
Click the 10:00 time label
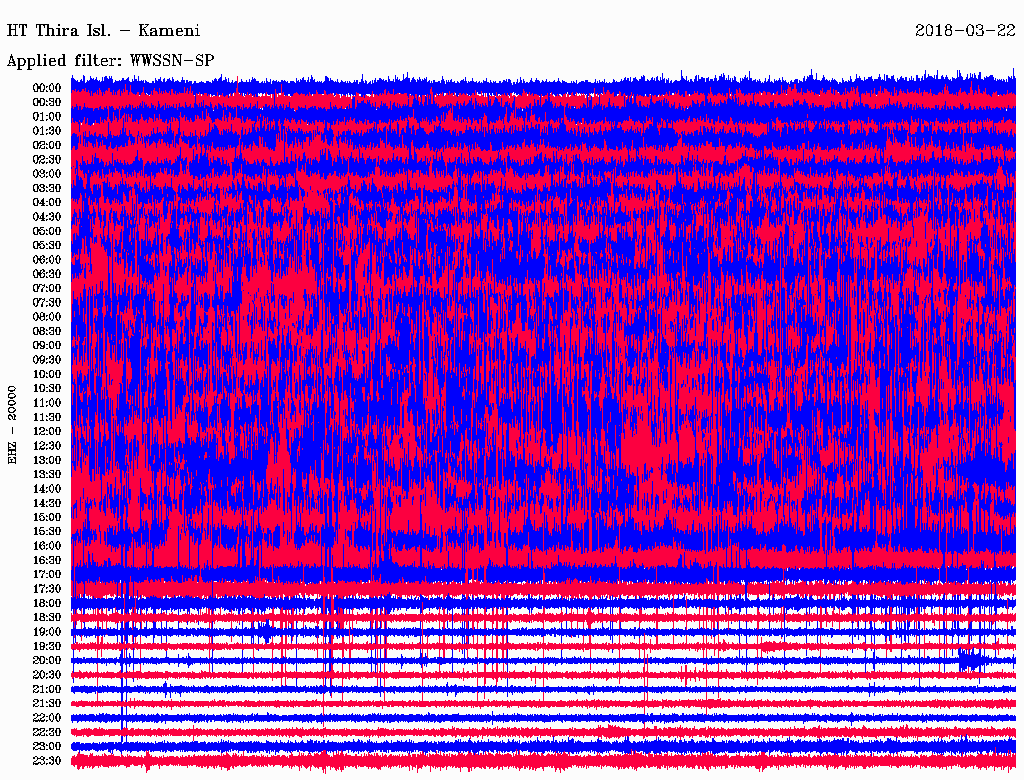(47, 374)
